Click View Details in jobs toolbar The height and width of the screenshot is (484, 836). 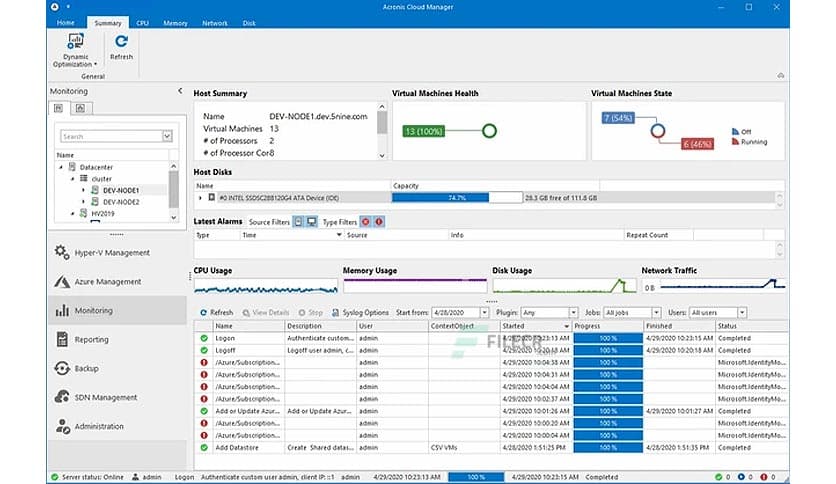tap(266, 313)
